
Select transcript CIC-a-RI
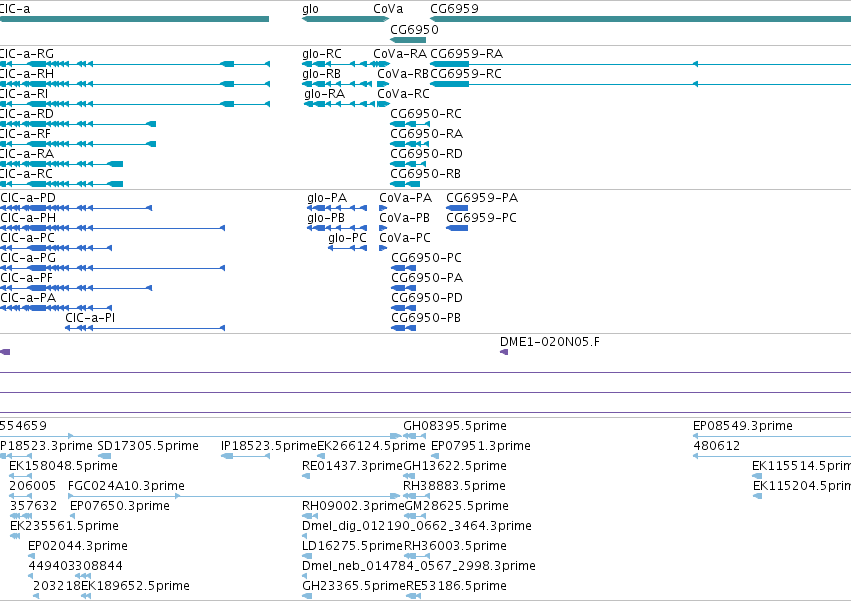click(135, 104)
